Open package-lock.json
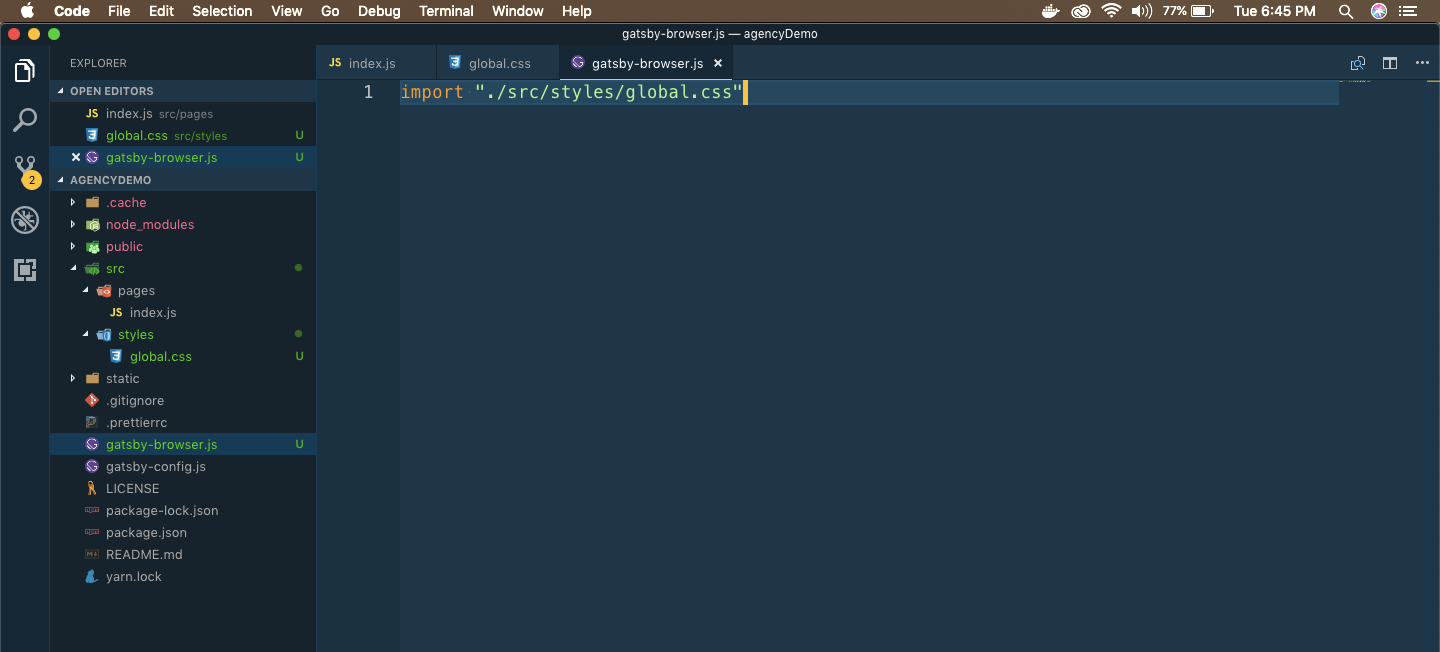This screenshot has height=652, width=1440. 183,510
